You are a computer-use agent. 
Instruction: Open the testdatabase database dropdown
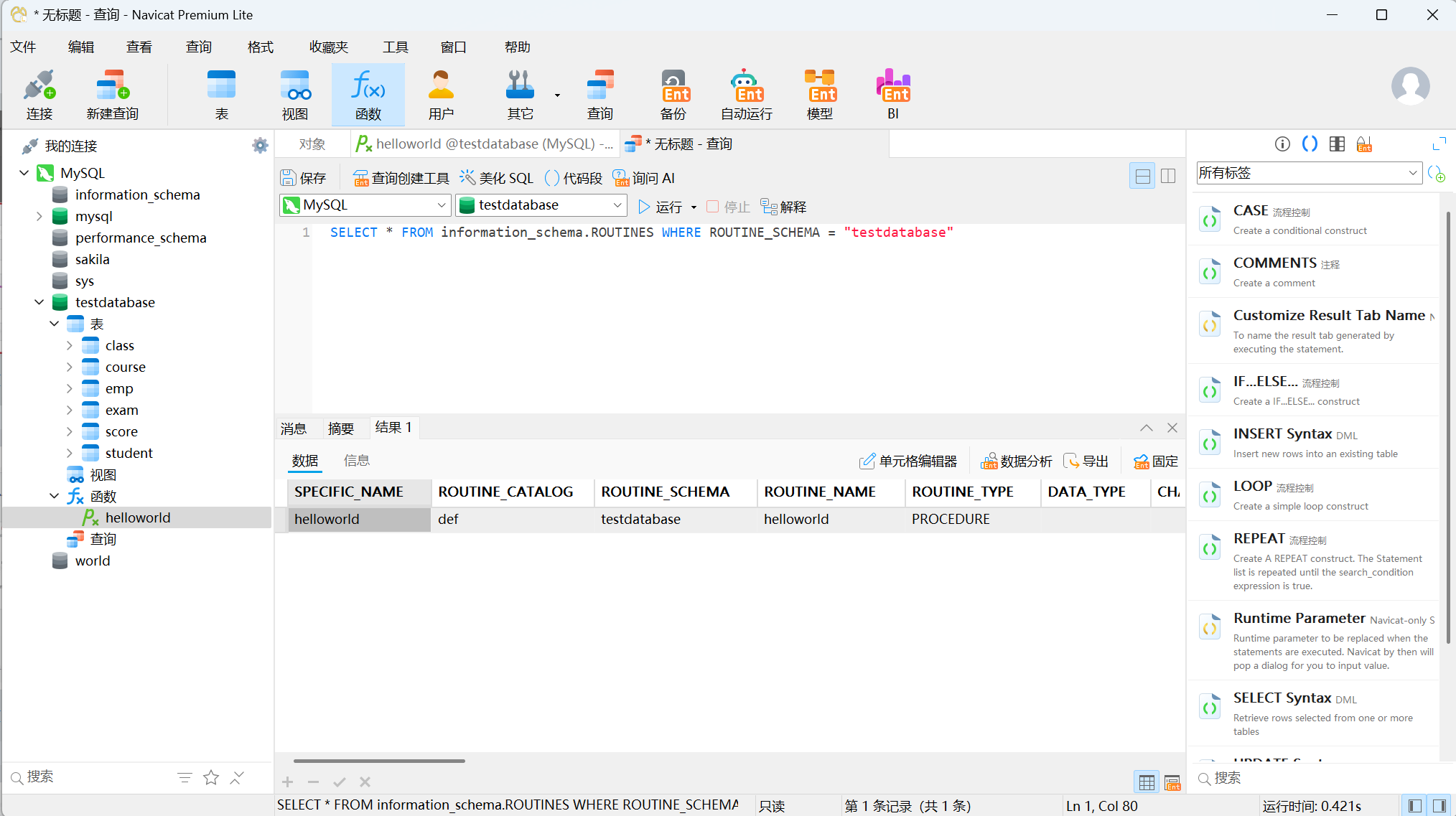coord(617,205)
